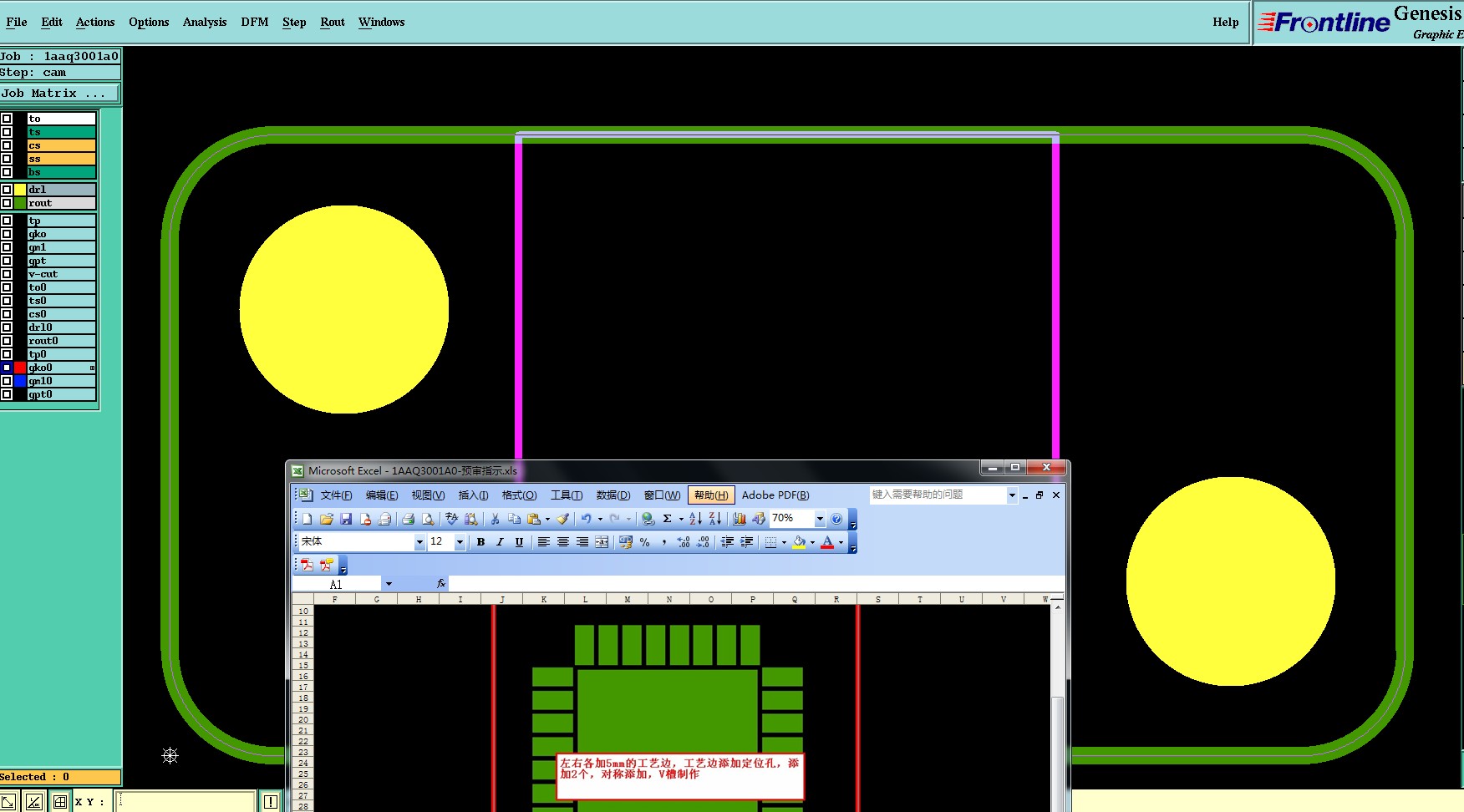Click Increase Decimal icon

tap(684, 542)
